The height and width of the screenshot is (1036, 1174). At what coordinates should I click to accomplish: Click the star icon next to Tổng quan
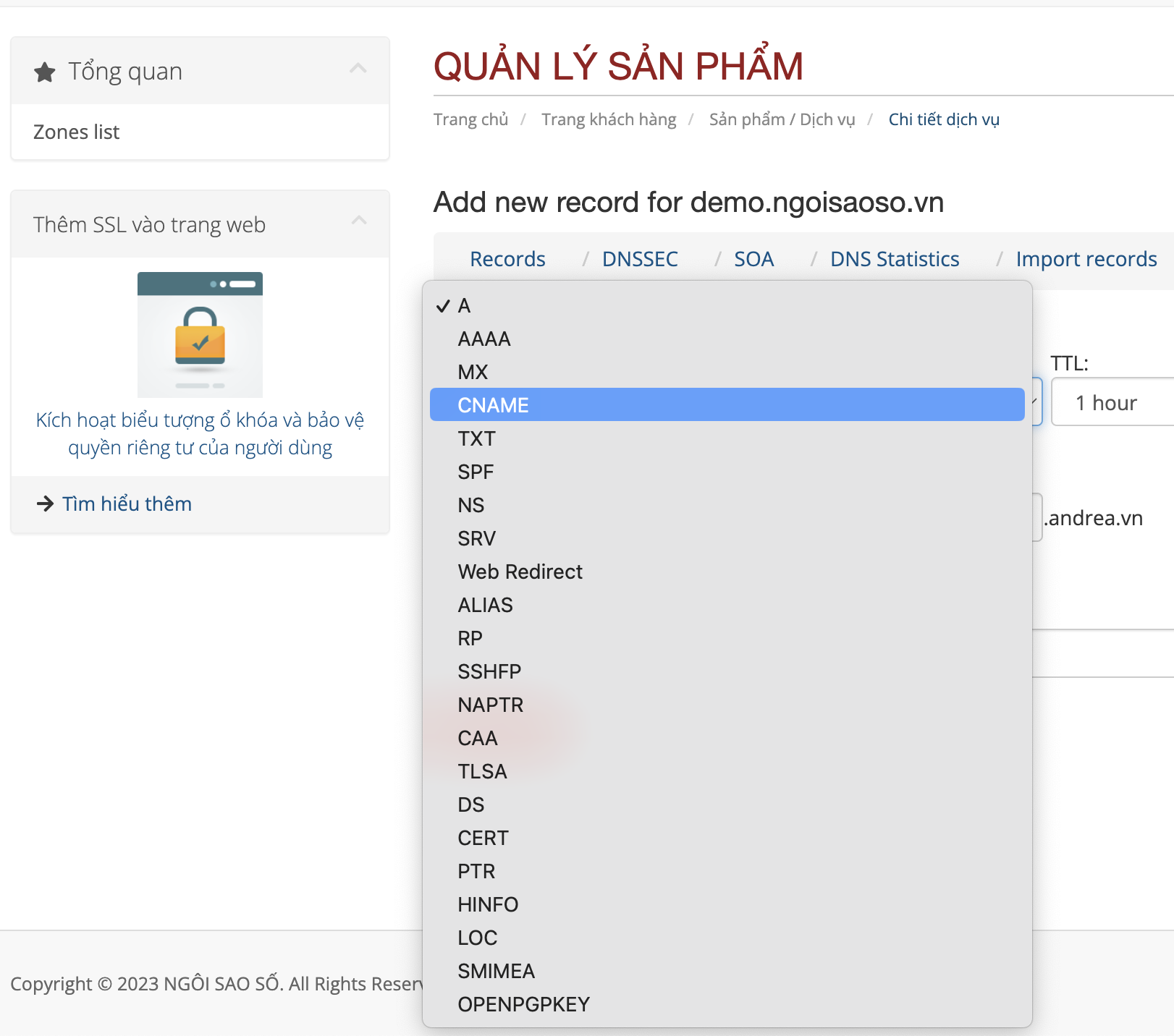tap(45, 71)
